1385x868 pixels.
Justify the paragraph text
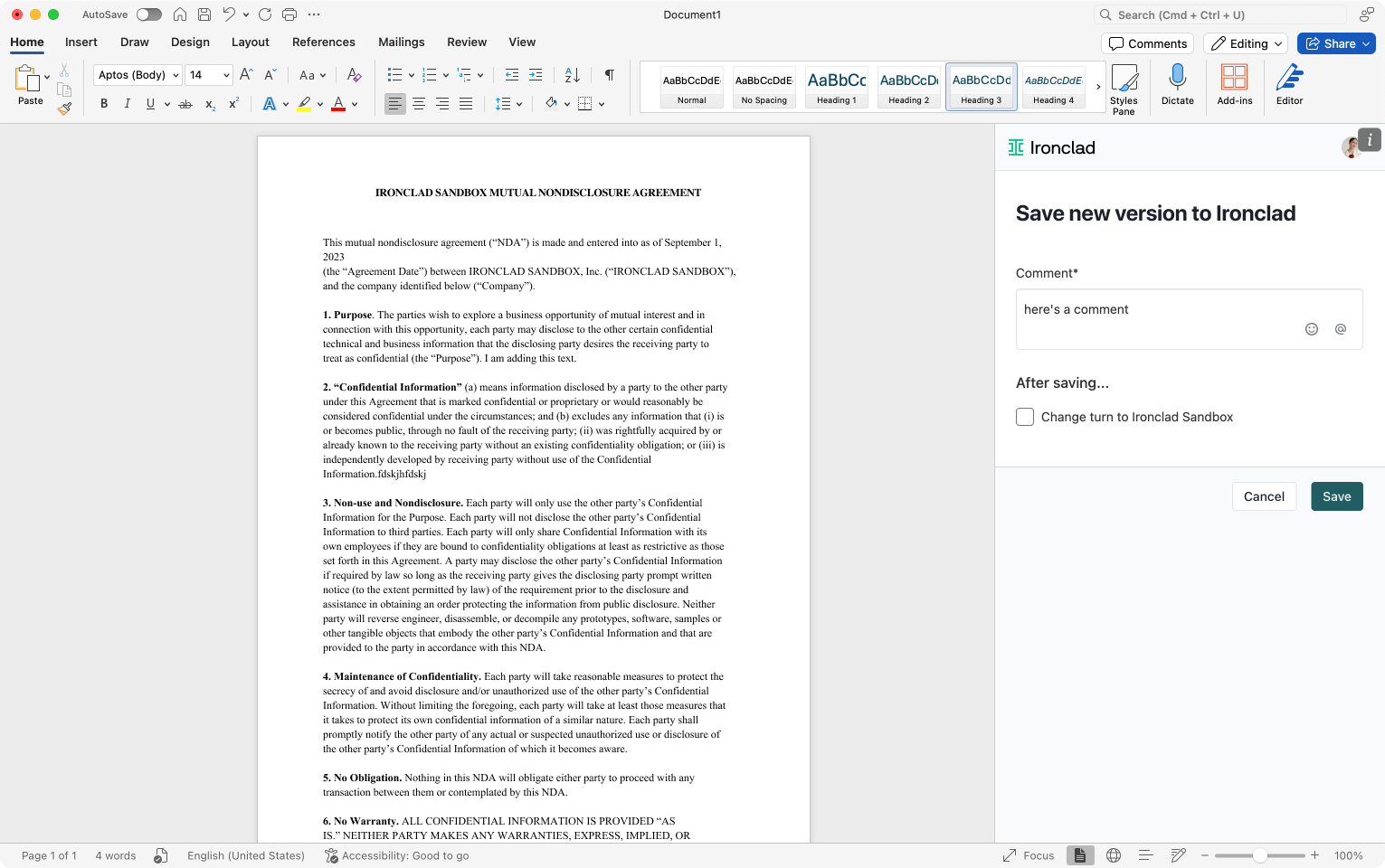pos(466,104)
